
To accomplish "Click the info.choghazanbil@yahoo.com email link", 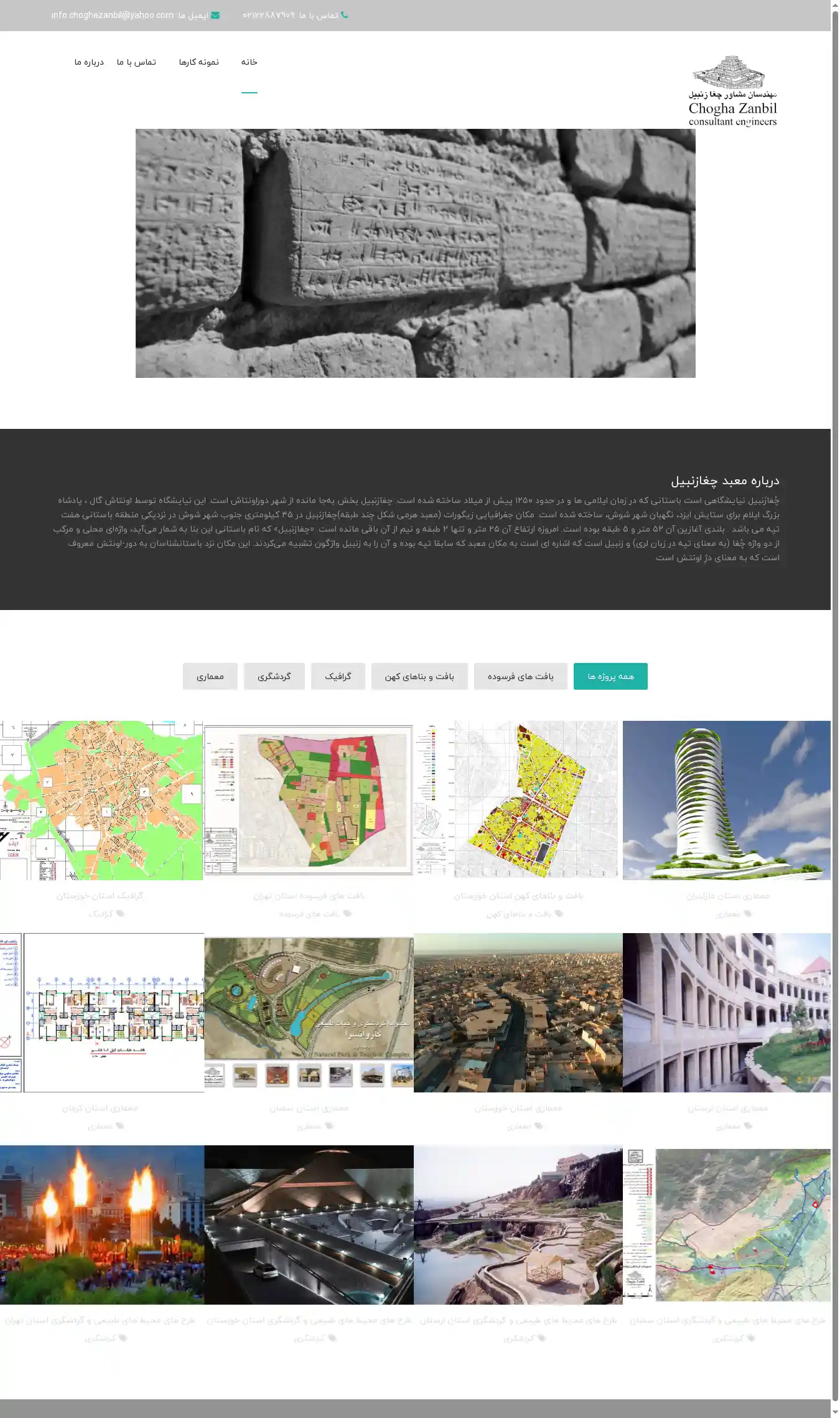I will [x=113, y=16].
